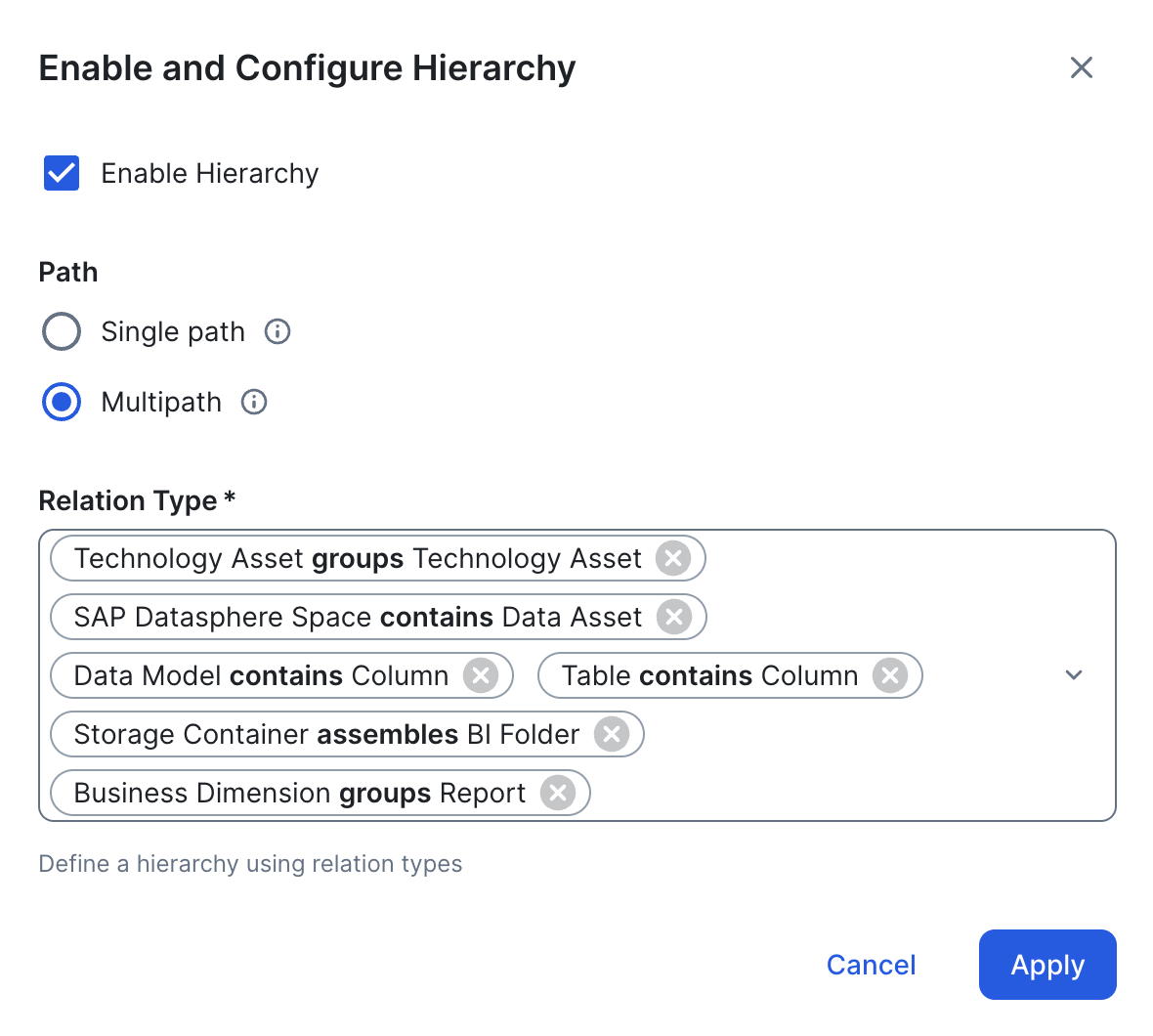Viewport: 1153px width, 1036px height.
Task: Delete the Data Model contains Column tag
Action: pos(480,675)
